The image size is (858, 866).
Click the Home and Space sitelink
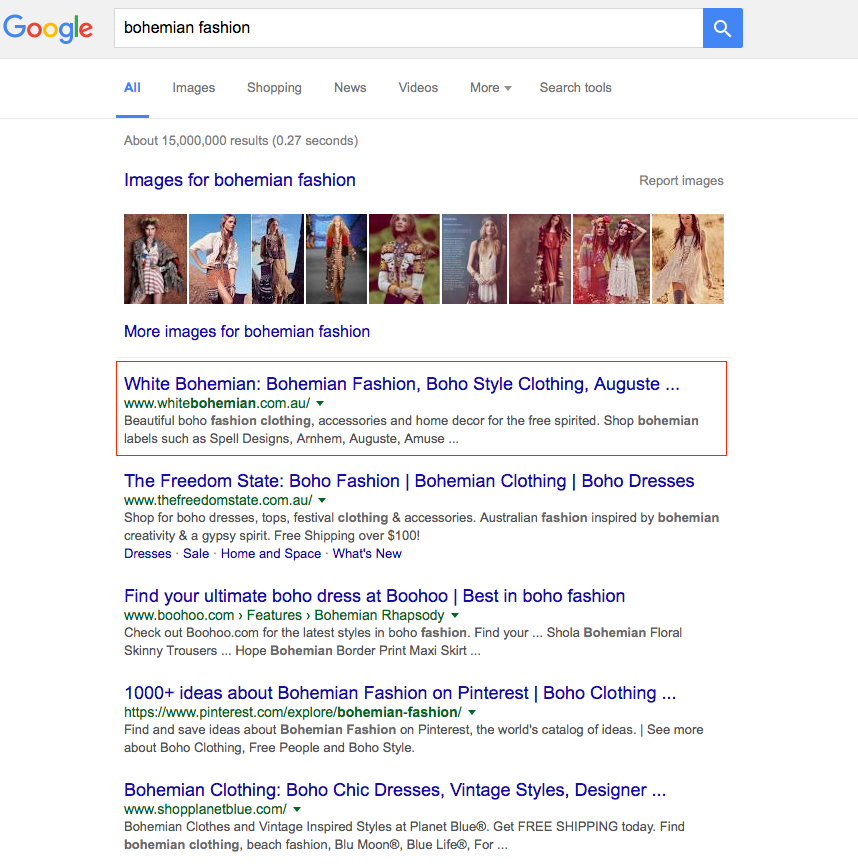coord(271,553)
